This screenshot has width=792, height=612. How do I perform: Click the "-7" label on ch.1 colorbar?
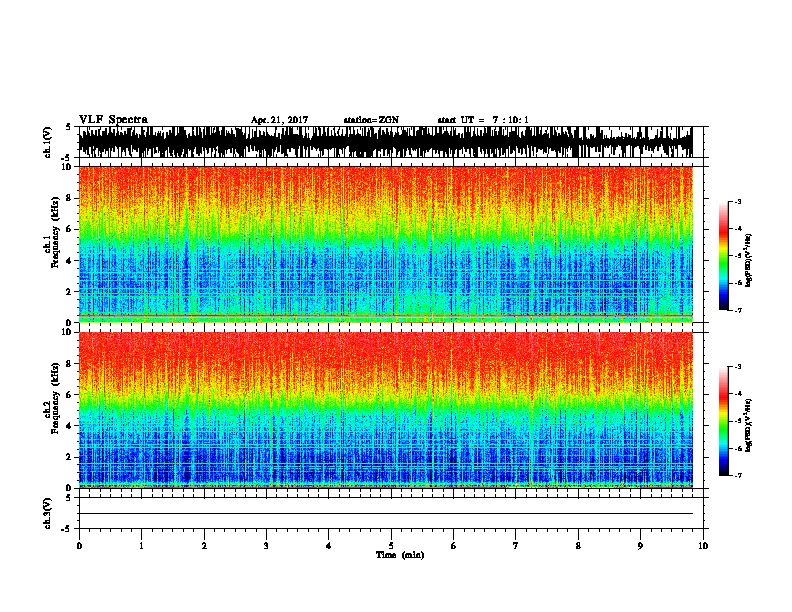pyautogui.click(x=738, y=310)
